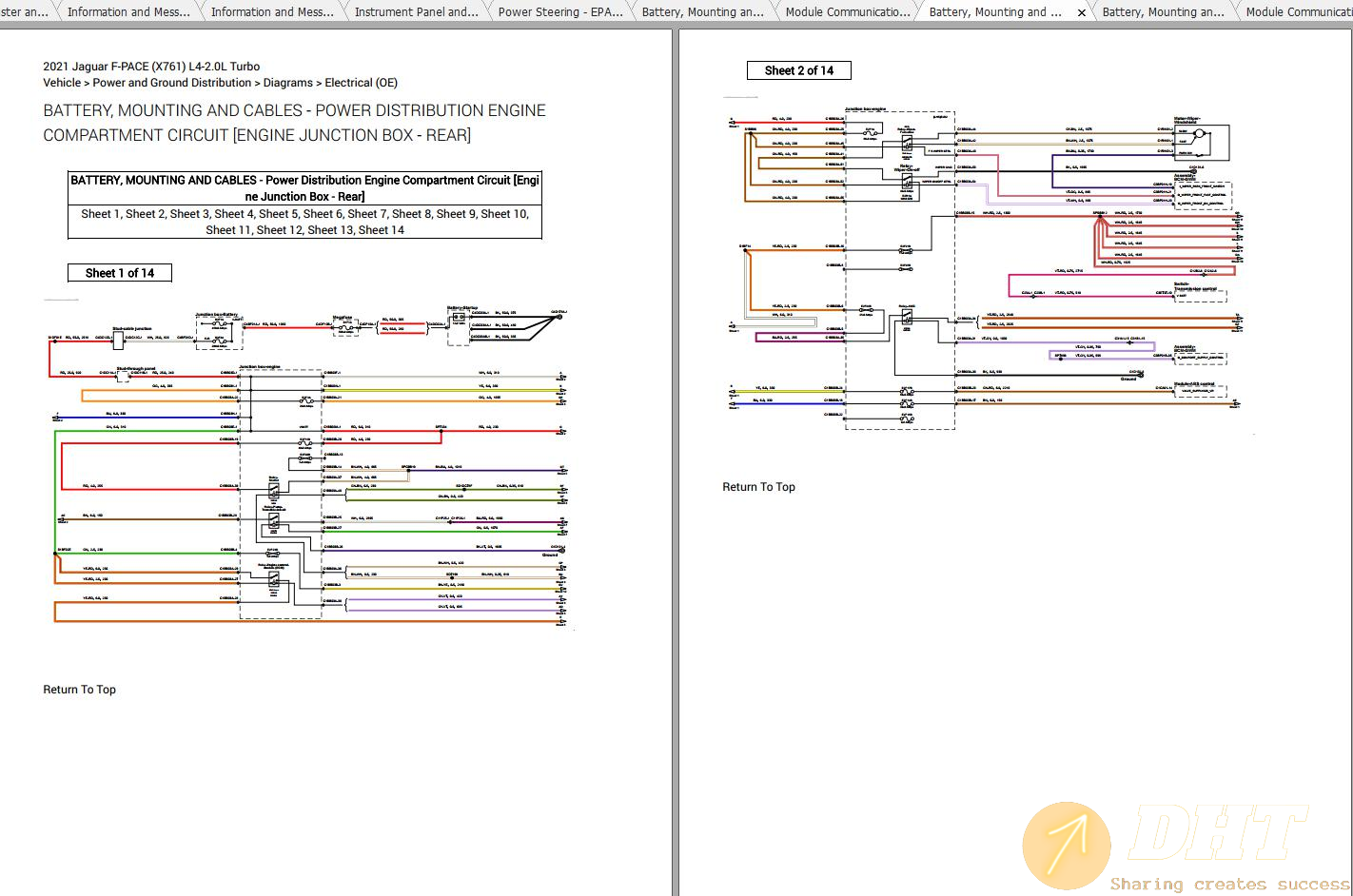Viewport: 1353px width, 896px height.
Task: Open Sheet 7 link in sheet list
Action: [366, 214]
